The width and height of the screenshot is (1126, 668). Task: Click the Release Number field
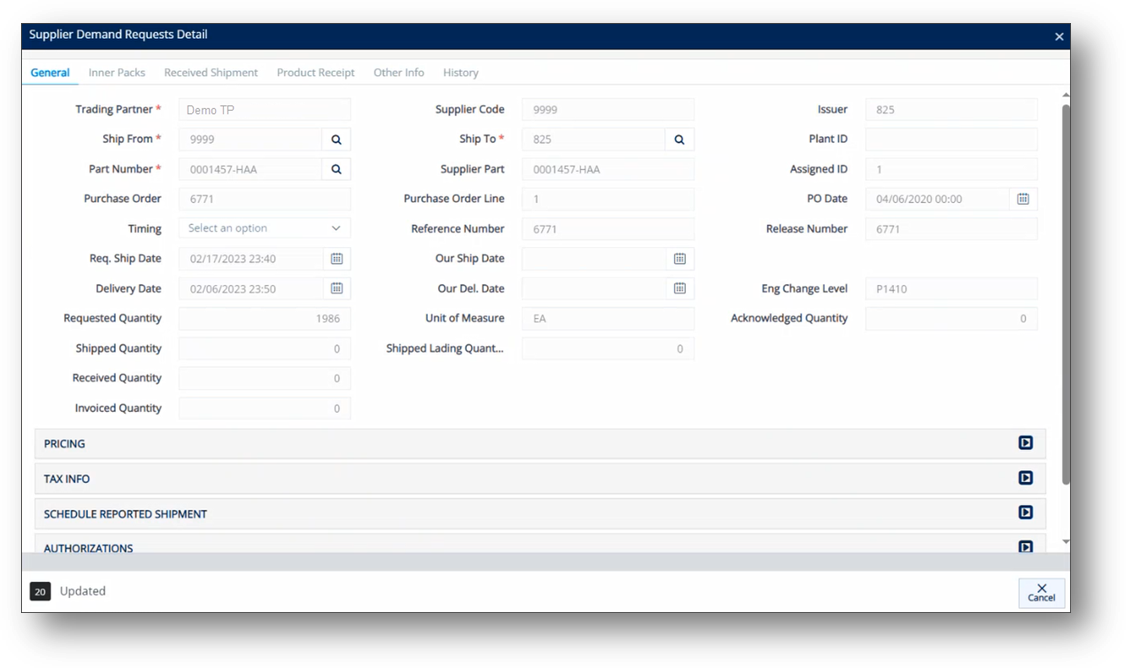(951, 229)
